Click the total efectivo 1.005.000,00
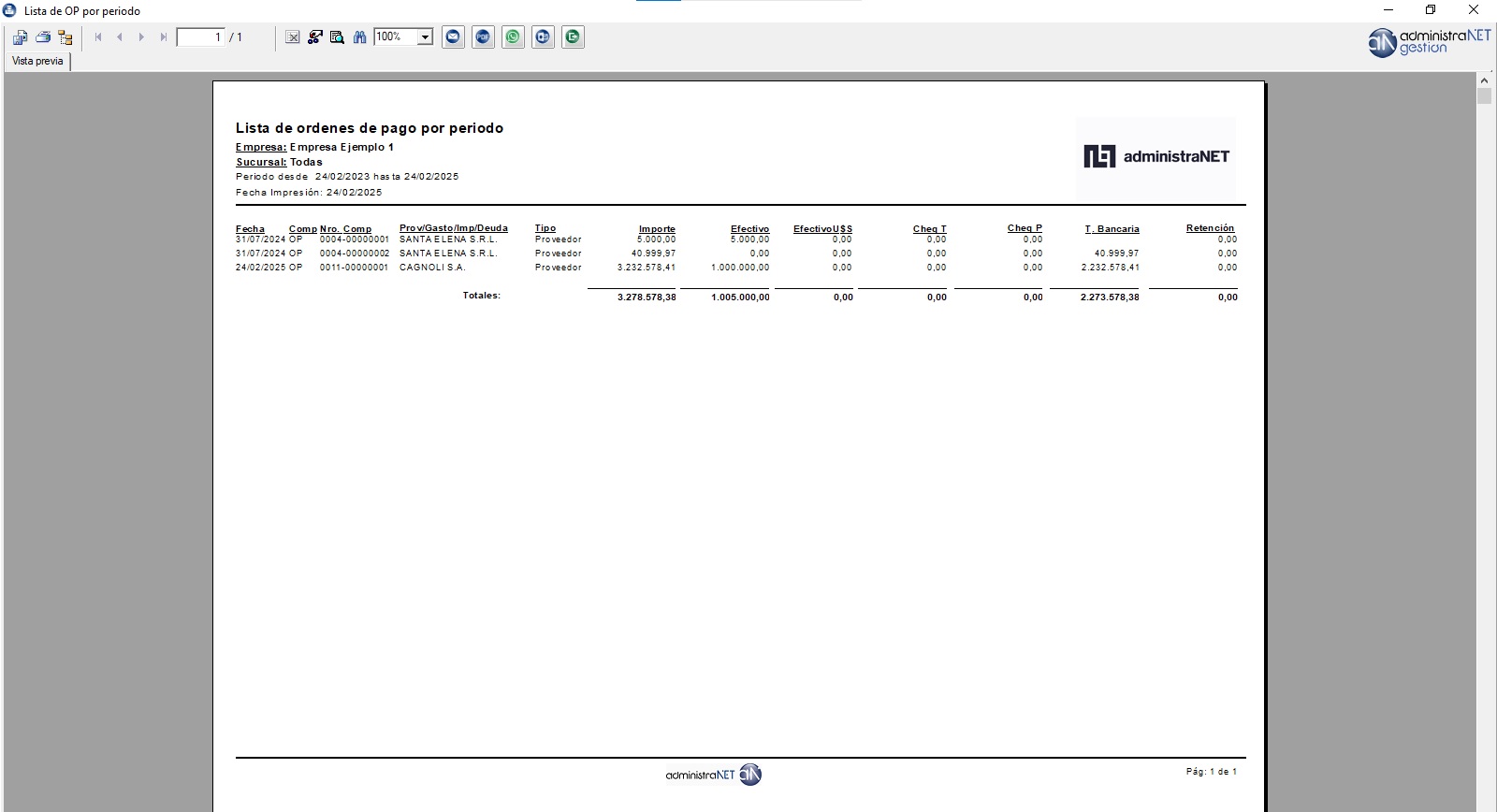The image size is (1497, 812). click(740, 297)
